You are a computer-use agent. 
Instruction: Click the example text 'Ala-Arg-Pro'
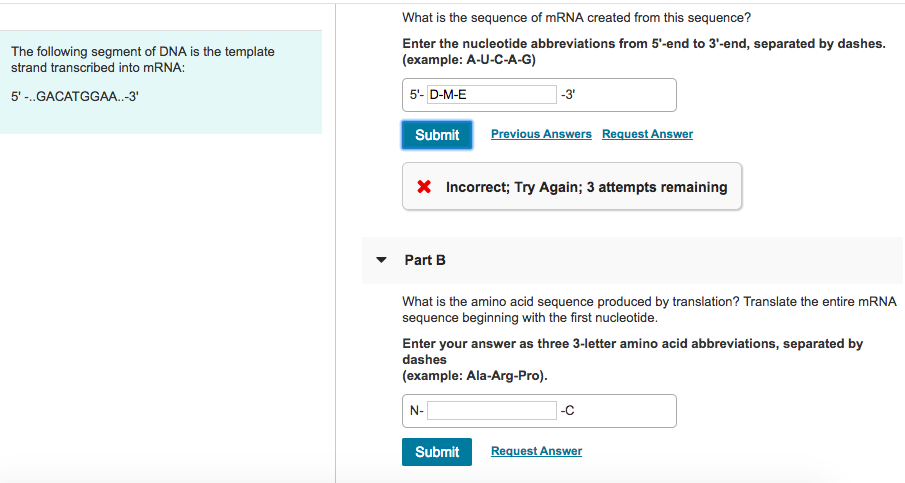click(504, 376)
